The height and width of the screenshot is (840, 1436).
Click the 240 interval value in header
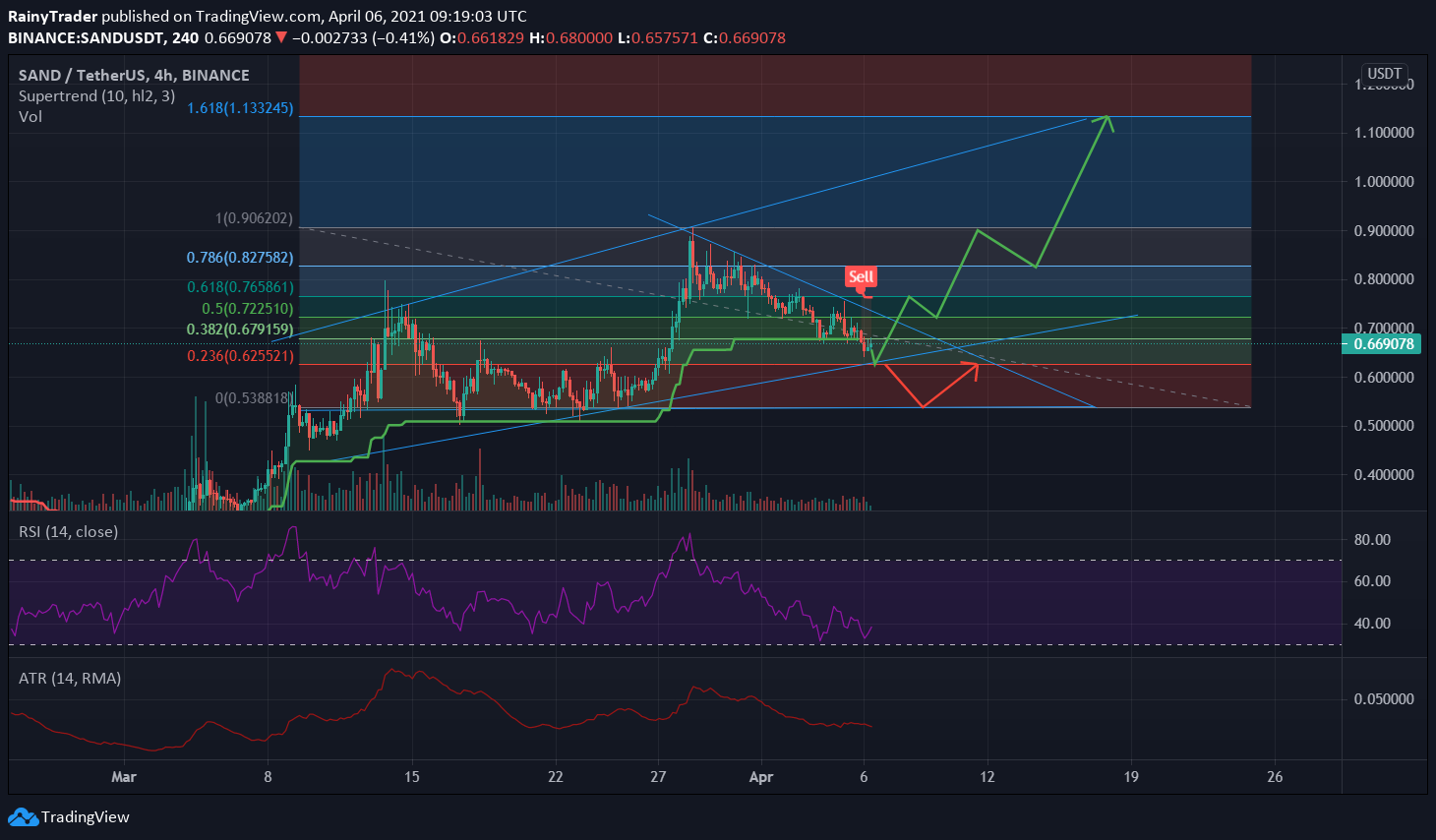185,38
